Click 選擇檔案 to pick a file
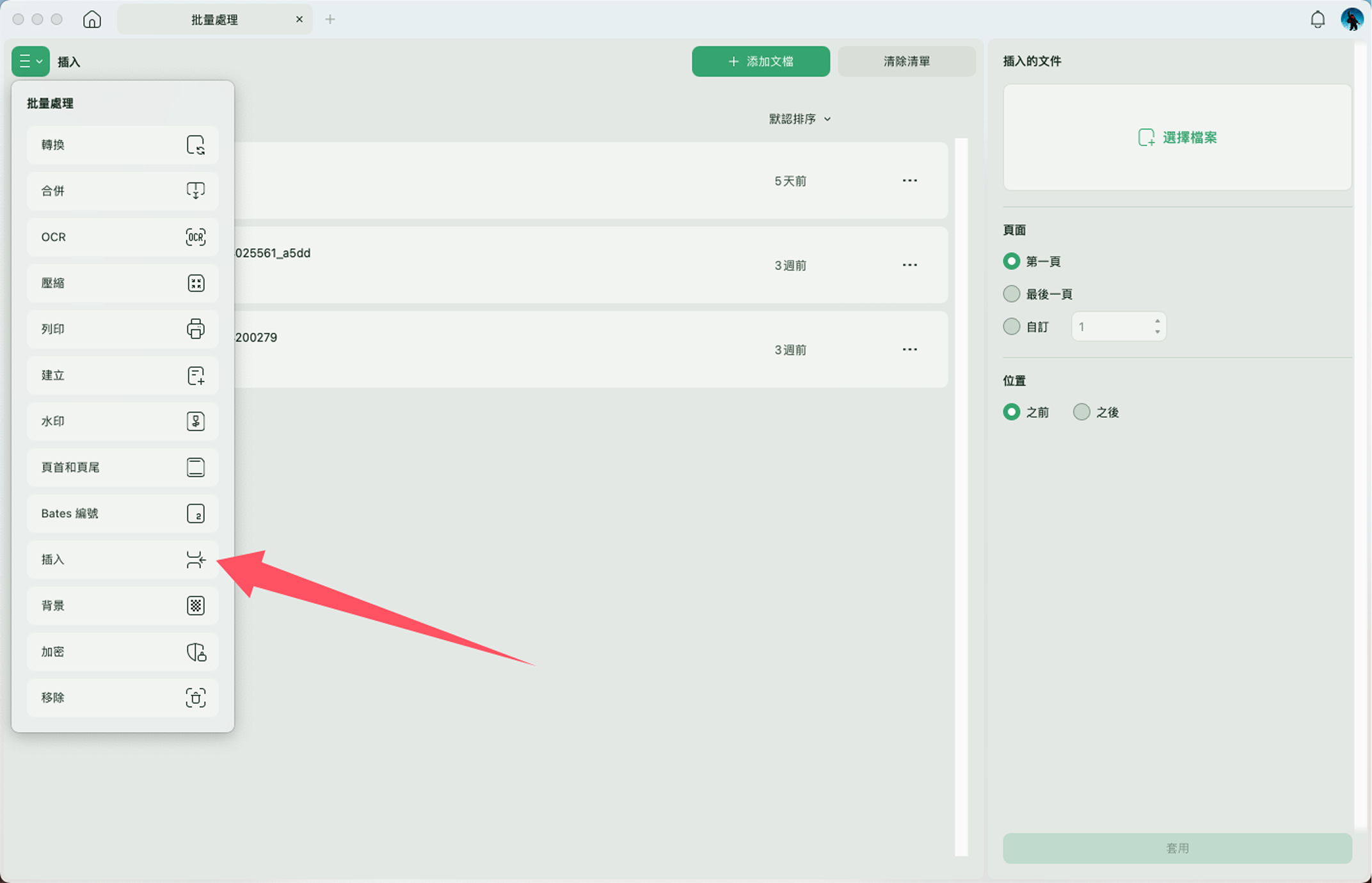This screenshot has height=883, width=1372. (1177, 138)
